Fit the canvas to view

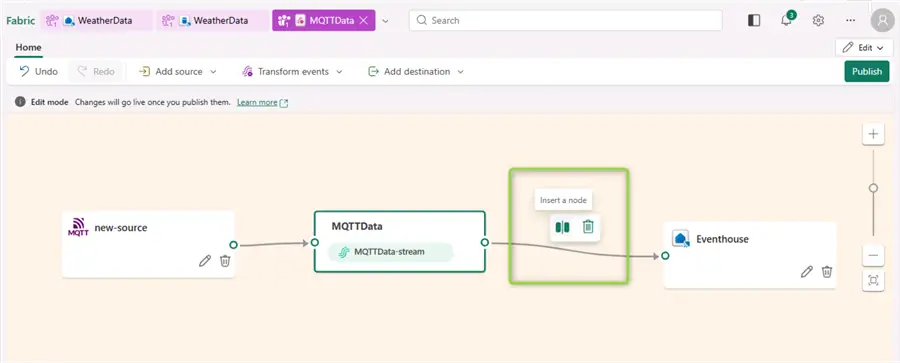point(873,280)
